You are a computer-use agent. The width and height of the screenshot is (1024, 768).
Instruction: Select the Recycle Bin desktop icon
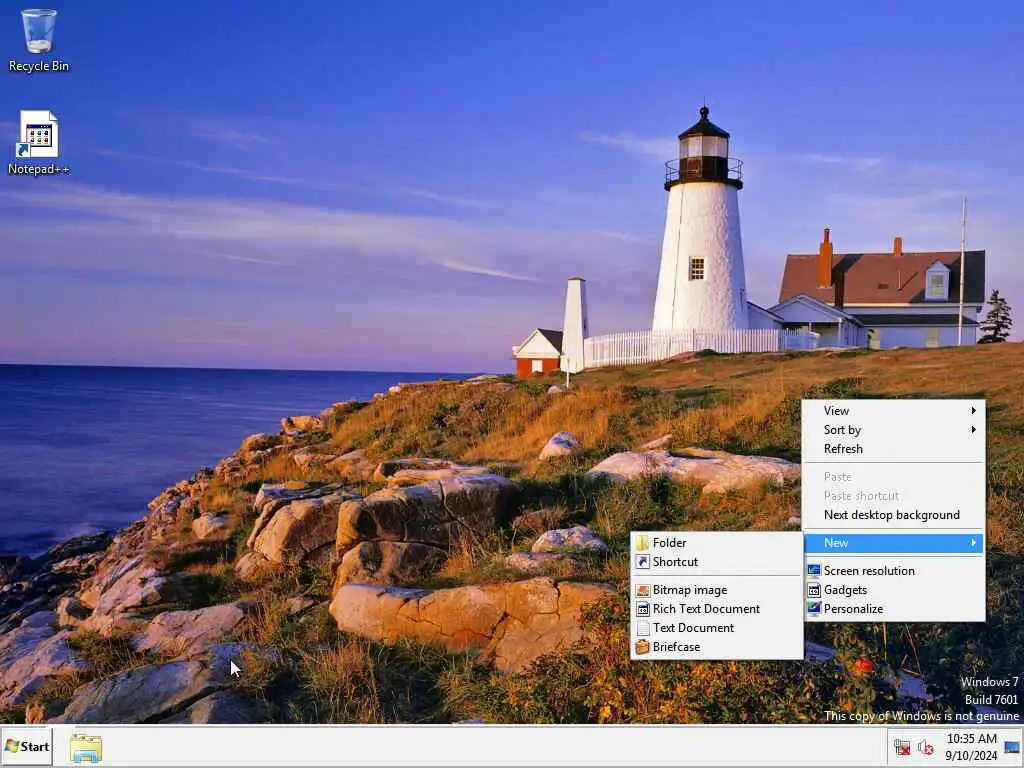(39, 40)
